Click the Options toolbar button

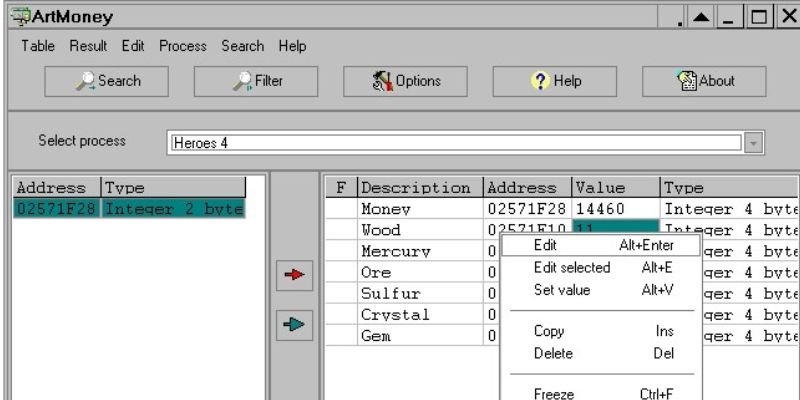click(405, 81)
